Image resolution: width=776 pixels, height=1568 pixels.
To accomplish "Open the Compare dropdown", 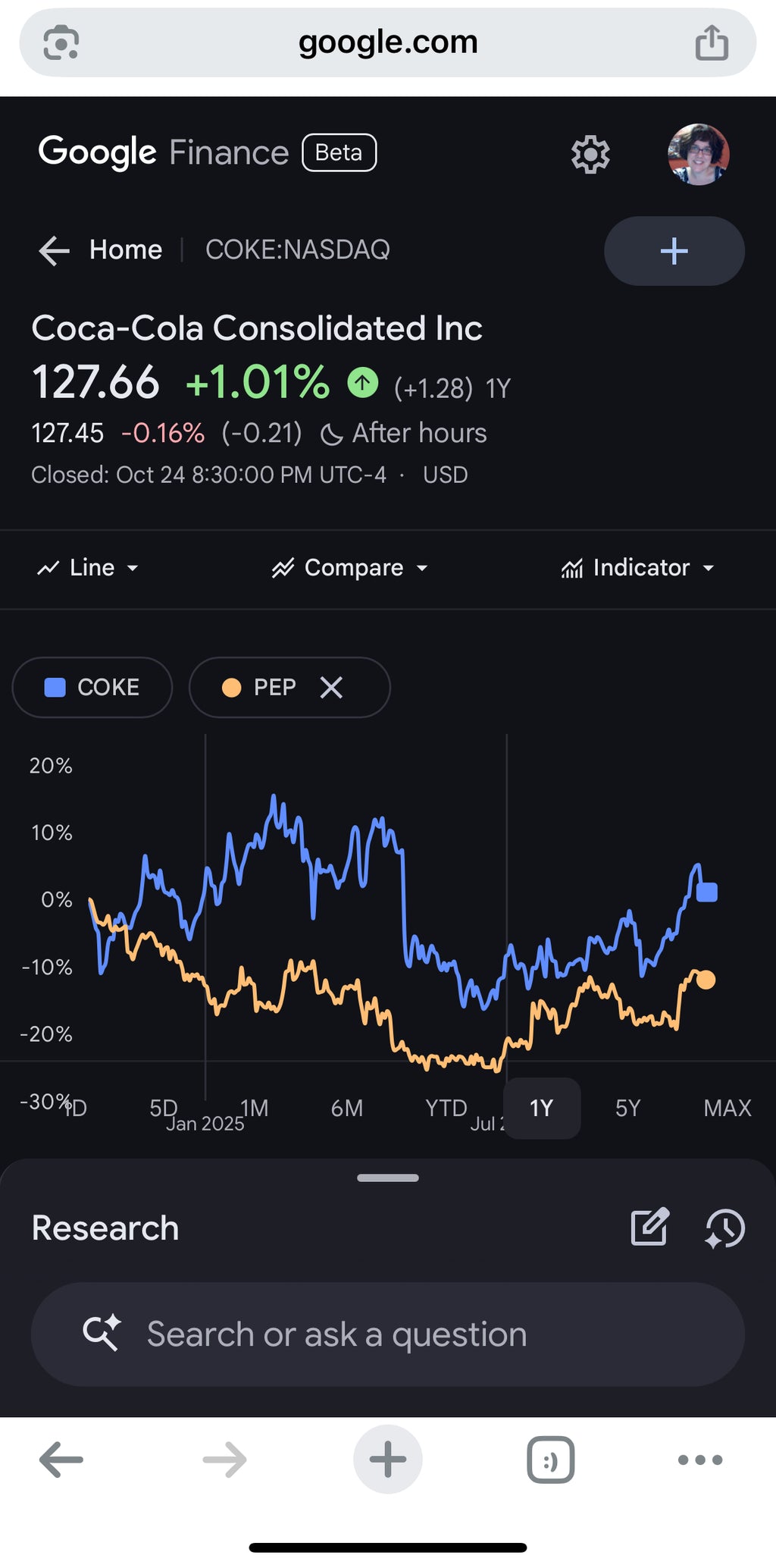I will pyautogui.click(x=350, y=568).
